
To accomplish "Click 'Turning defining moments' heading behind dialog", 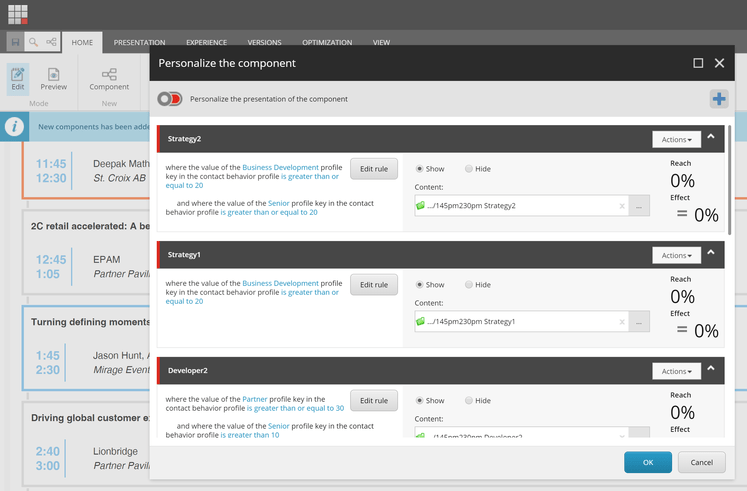I will point(90,322).
